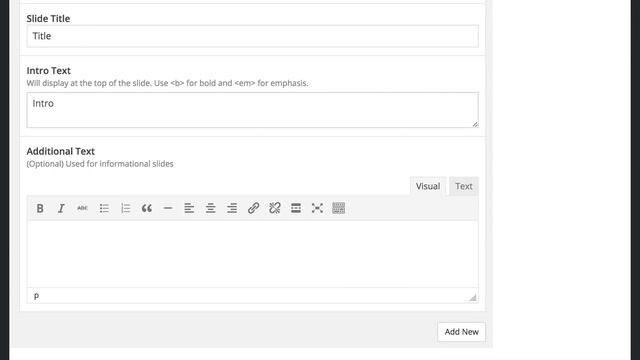
Task: Click the Add New button
Action: [x=462, y=332]
